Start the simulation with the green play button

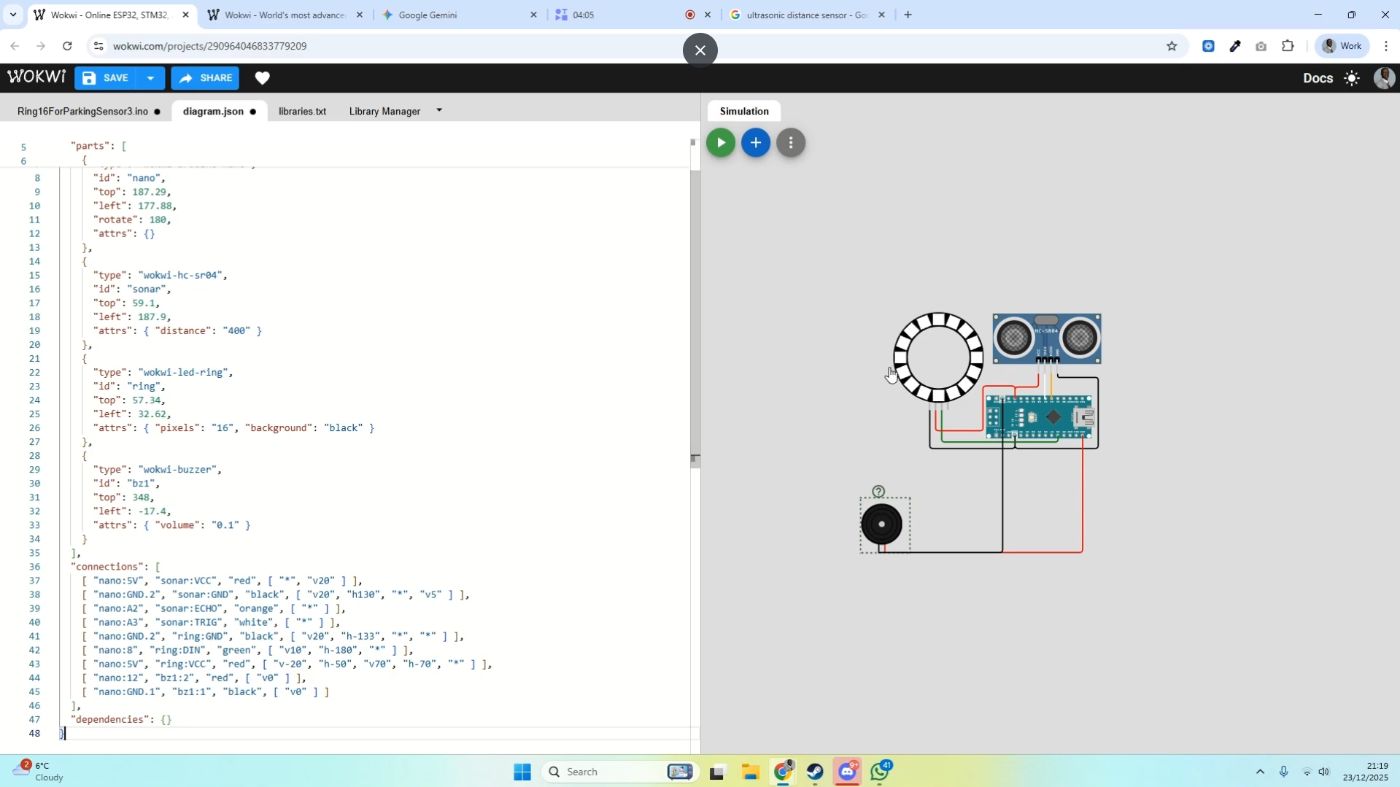click(720, 143)
